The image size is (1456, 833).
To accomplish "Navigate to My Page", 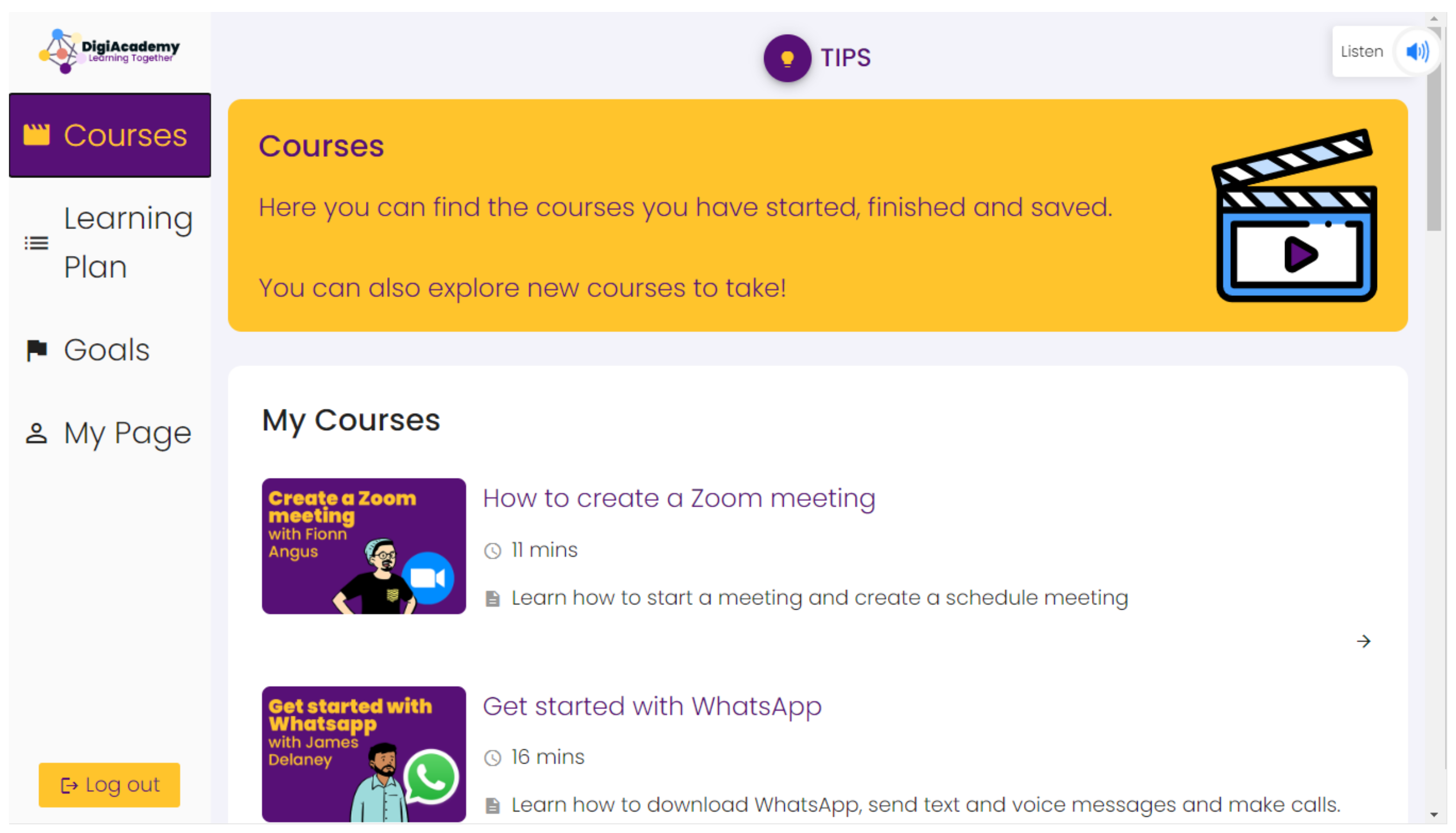I will point(127,433).
